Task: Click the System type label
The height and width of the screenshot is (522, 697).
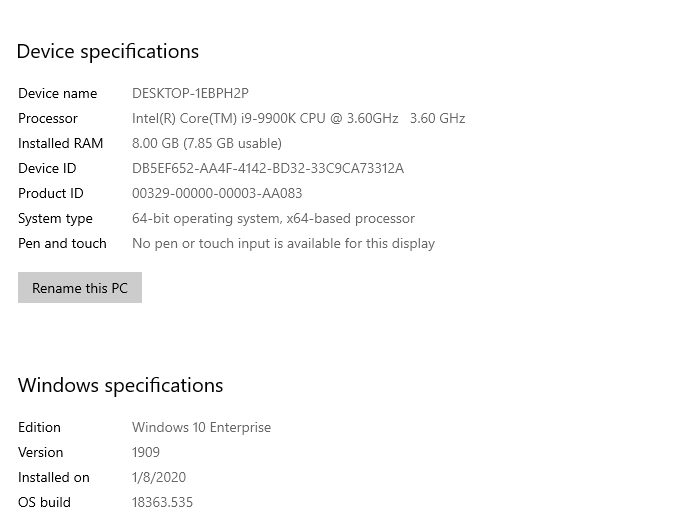Action: click(55, 219)
